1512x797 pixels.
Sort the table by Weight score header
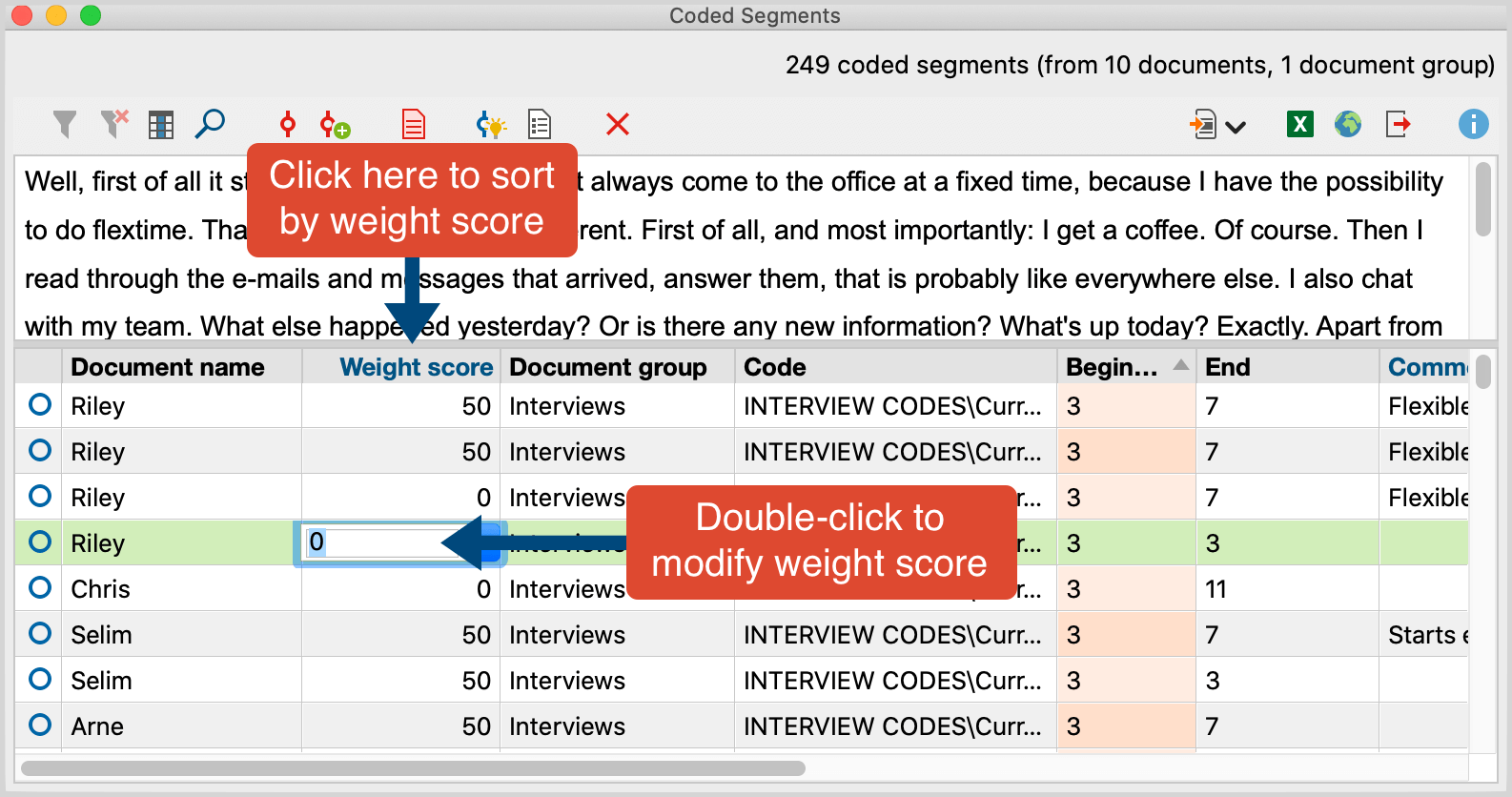[416, 367]
